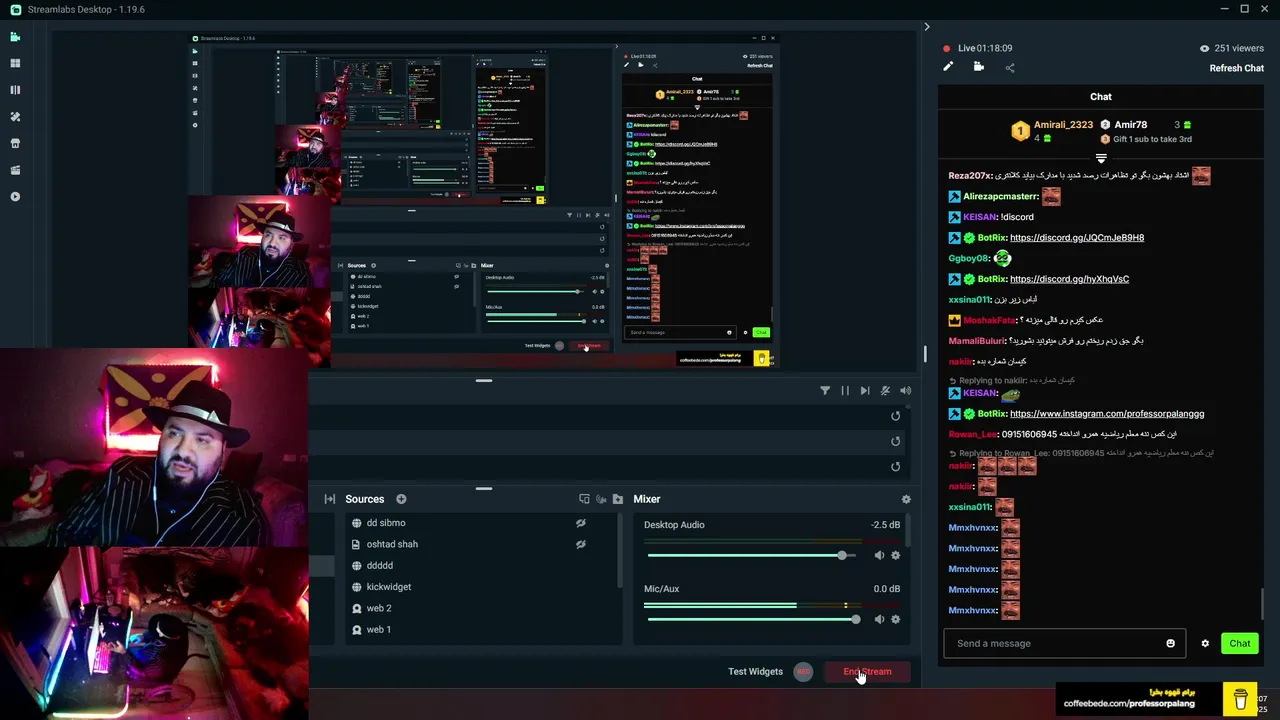Image resolution: width=1280 pixels, height=720 pixels.
Task: Open Desktop Audio settings gear
Action: (x=895, y=555)
